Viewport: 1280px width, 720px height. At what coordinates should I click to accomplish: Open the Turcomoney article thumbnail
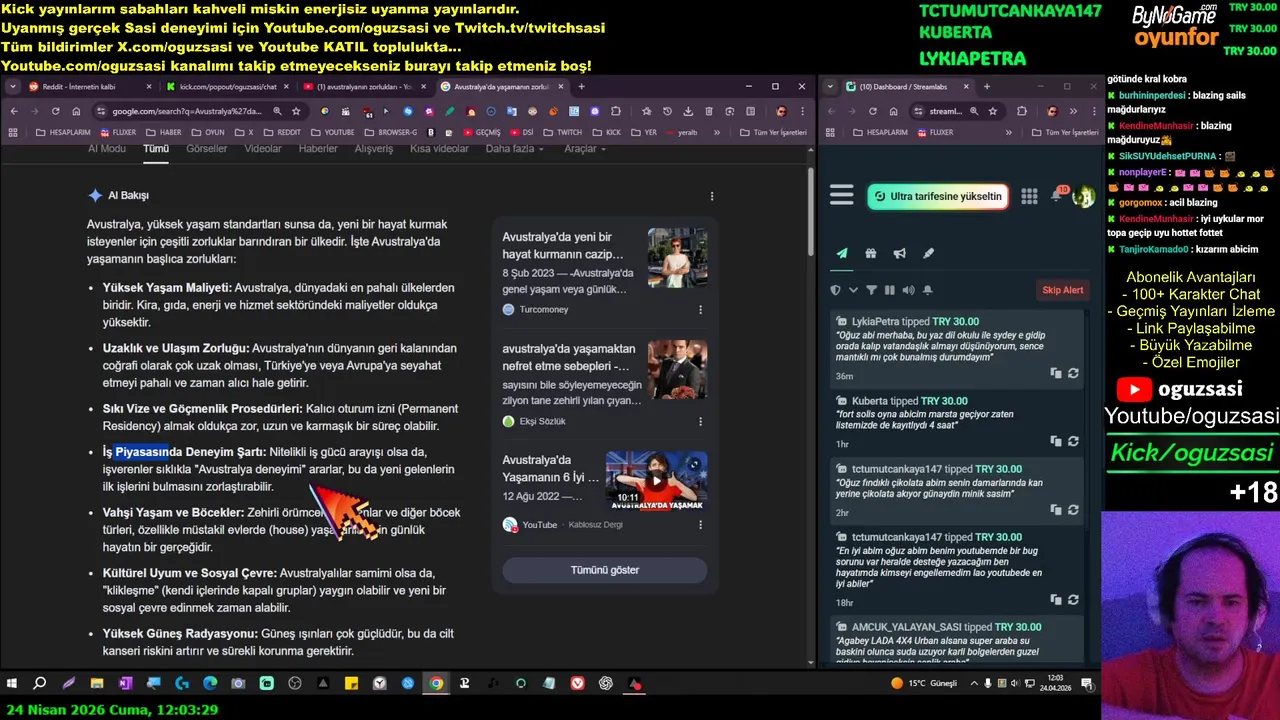tap(677, 258)
